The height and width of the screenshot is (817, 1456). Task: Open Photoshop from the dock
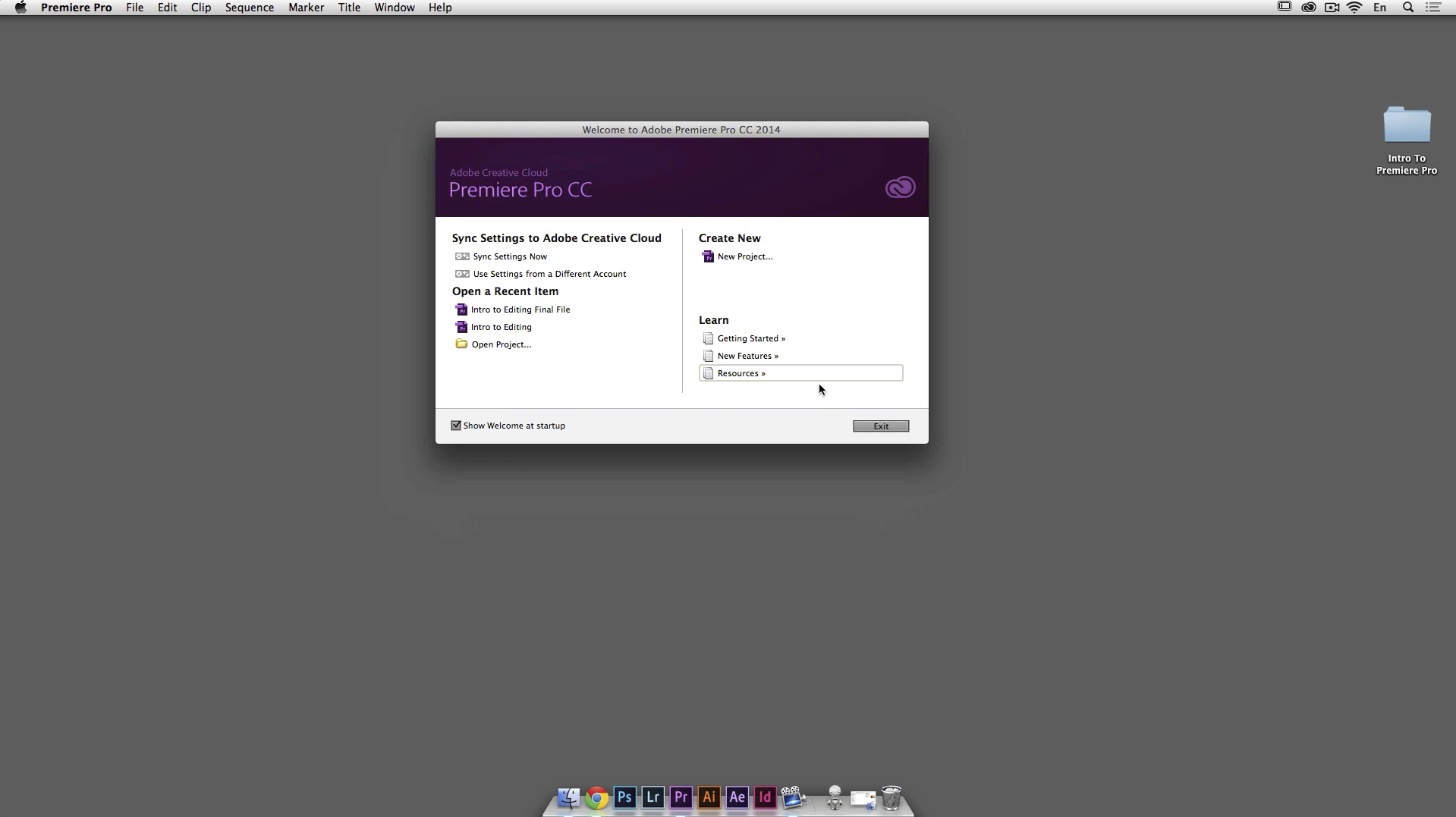(624, 797)
